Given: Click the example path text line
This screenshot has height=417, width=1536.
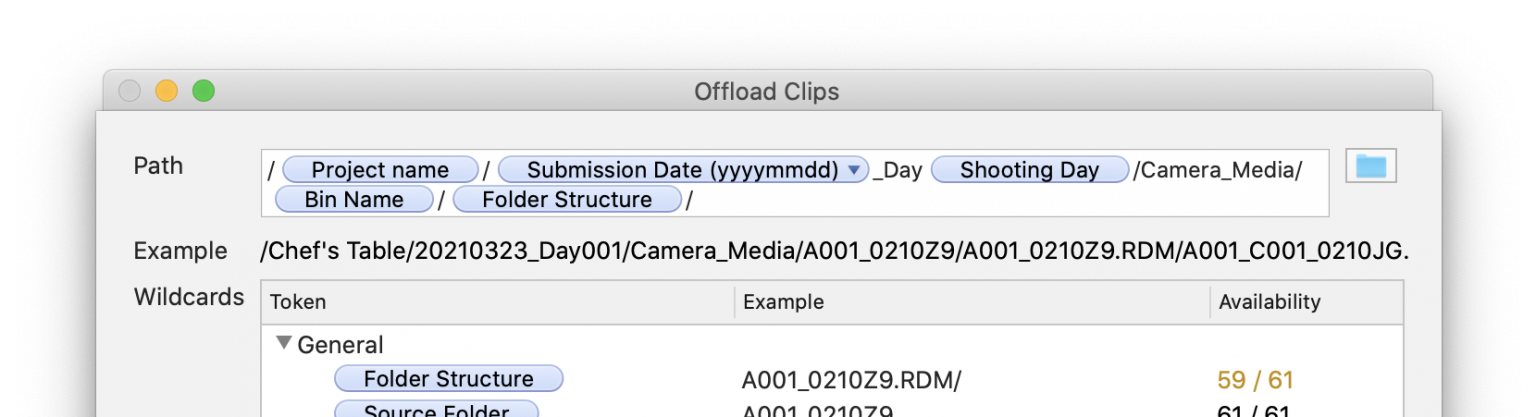Looking at the screenshot, I should [x=833, y=251].
